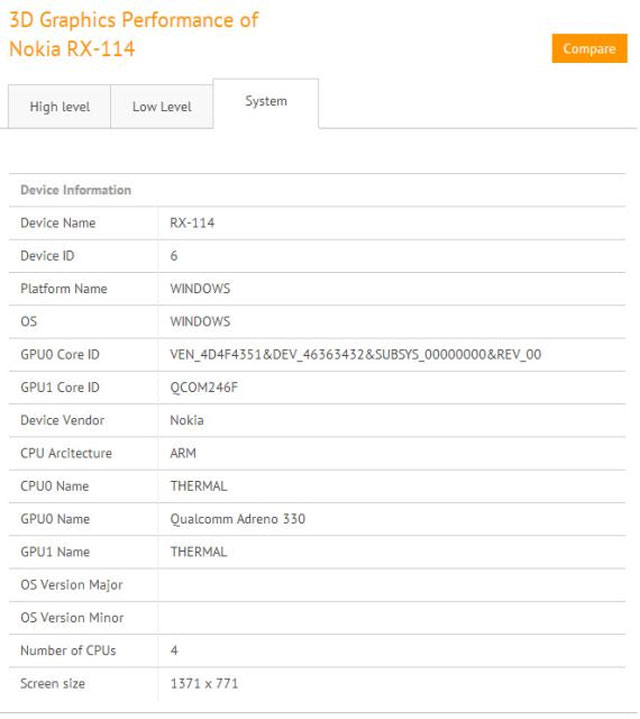The image size is (640, 719).
Task: Click the orange Compare button
Action: tap(589, 49)
